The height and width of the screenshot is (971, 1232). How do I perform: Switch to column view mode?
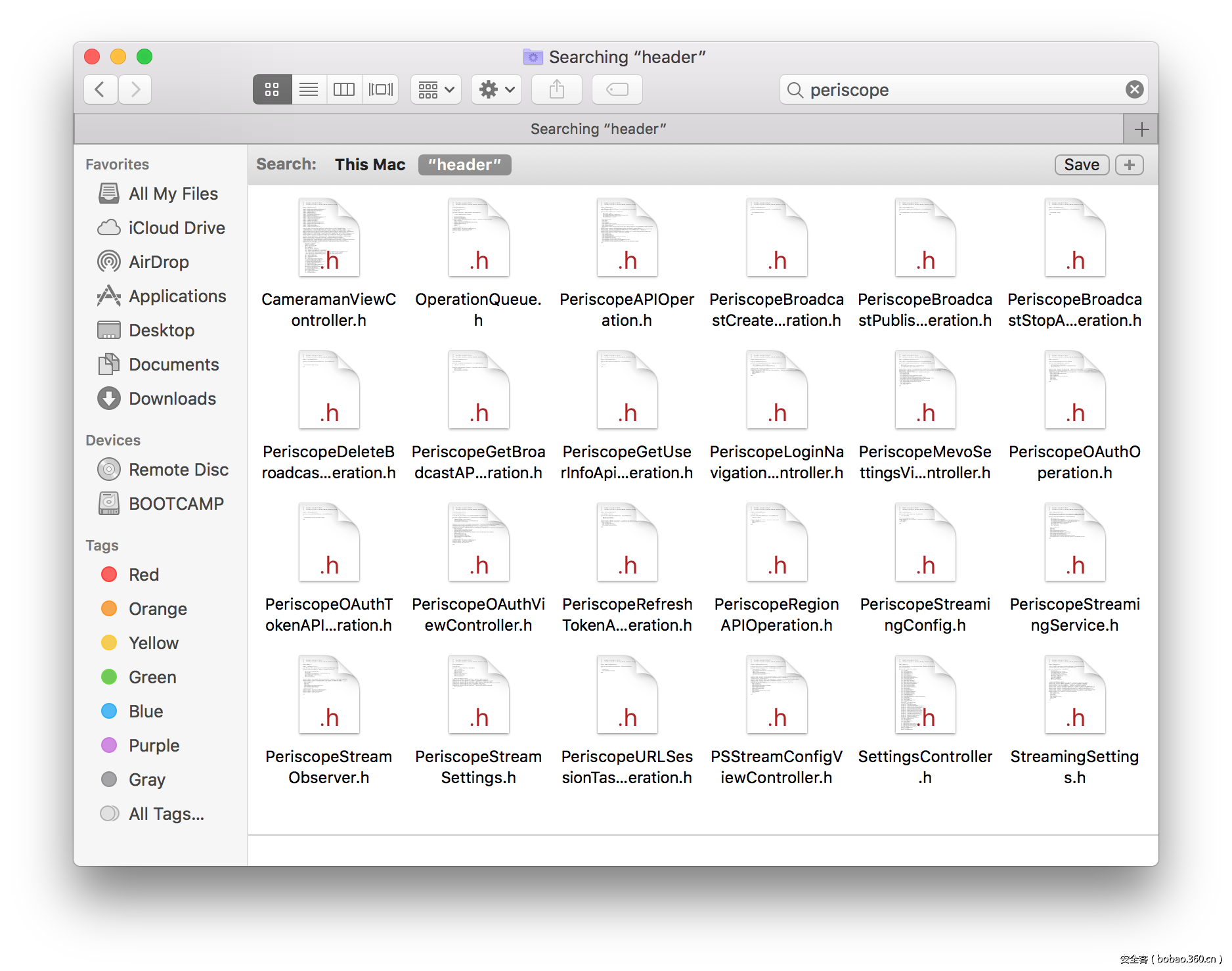pos(344,89)
